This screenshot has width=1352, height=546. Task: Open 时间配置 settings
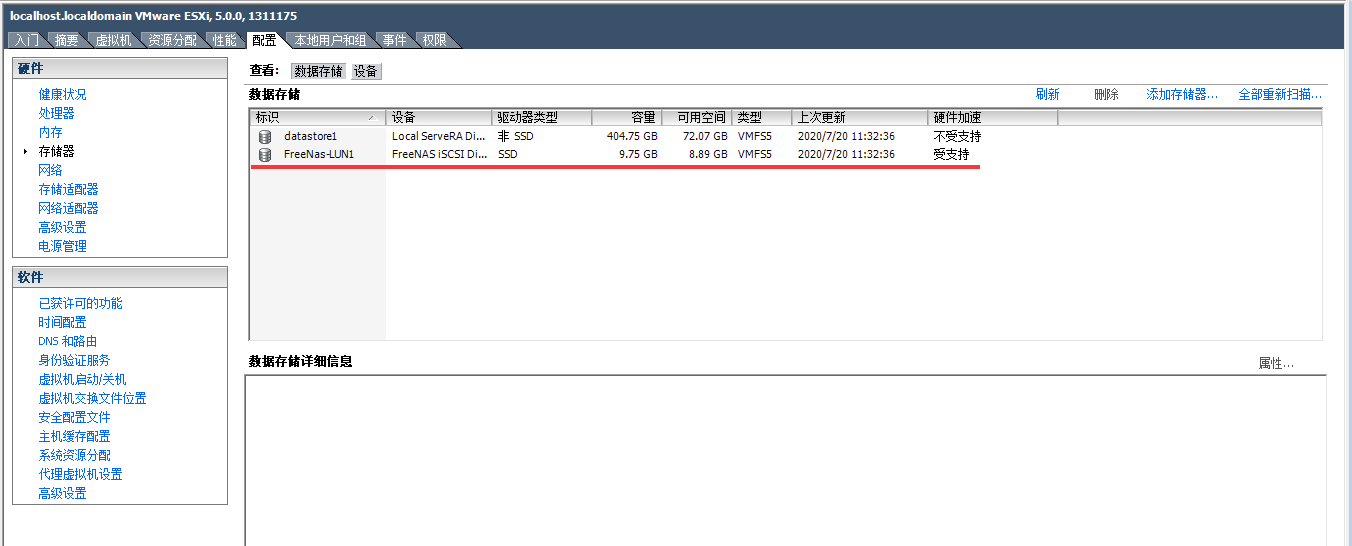(62, 322)
